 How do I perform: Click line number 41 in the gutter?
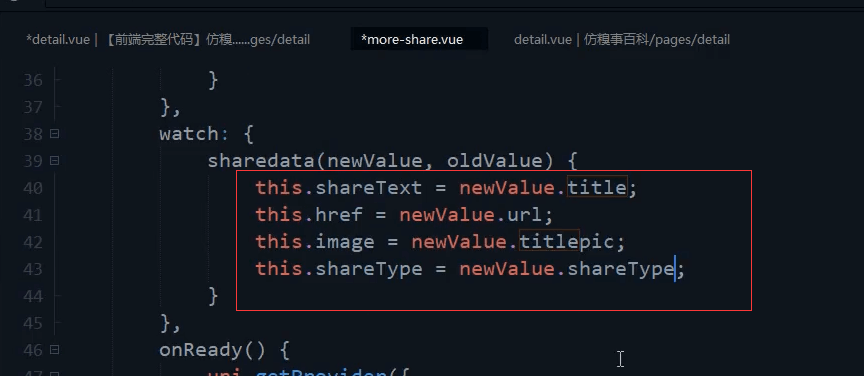click(33, 215)
